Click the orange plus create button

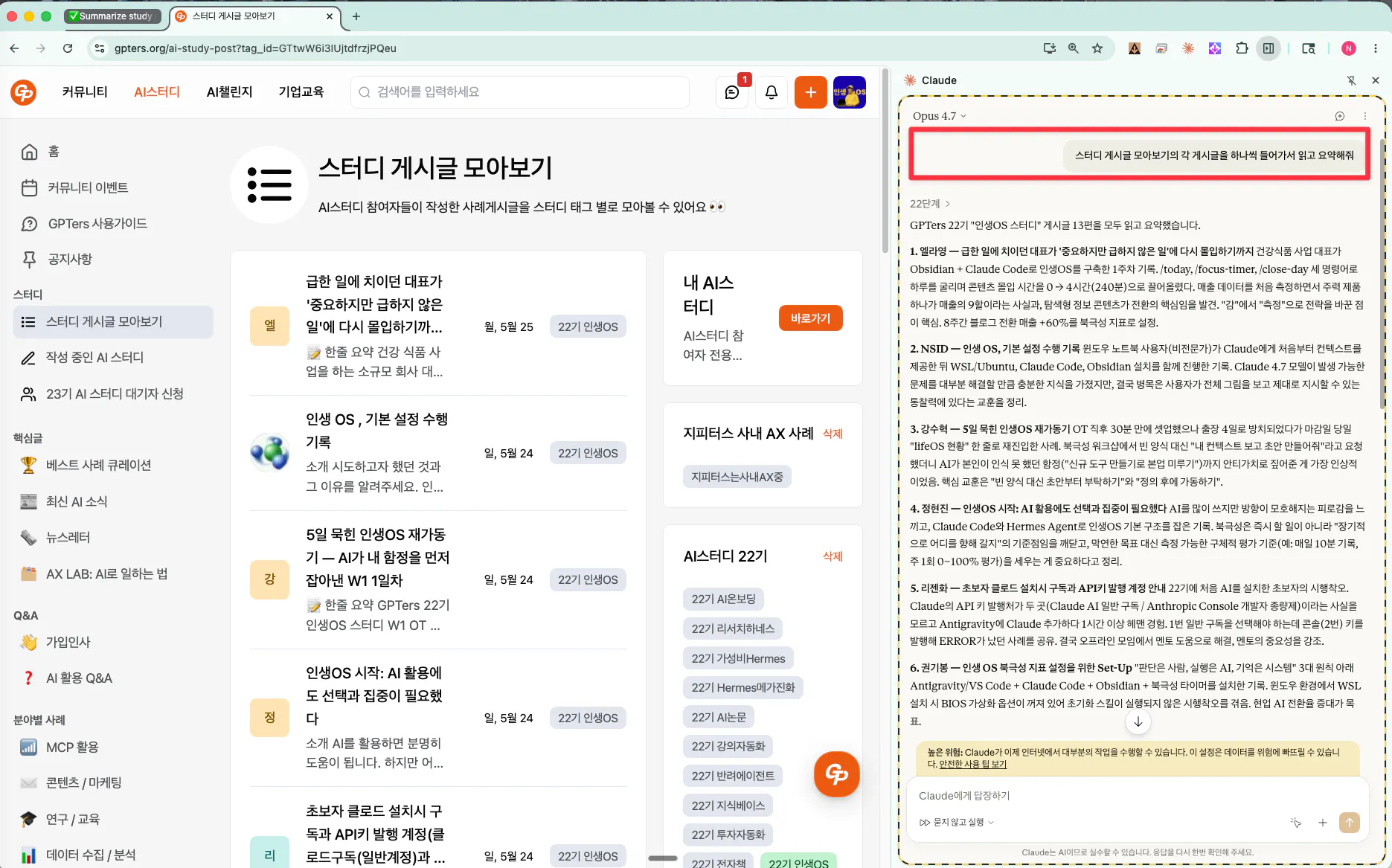pos(811,92)
